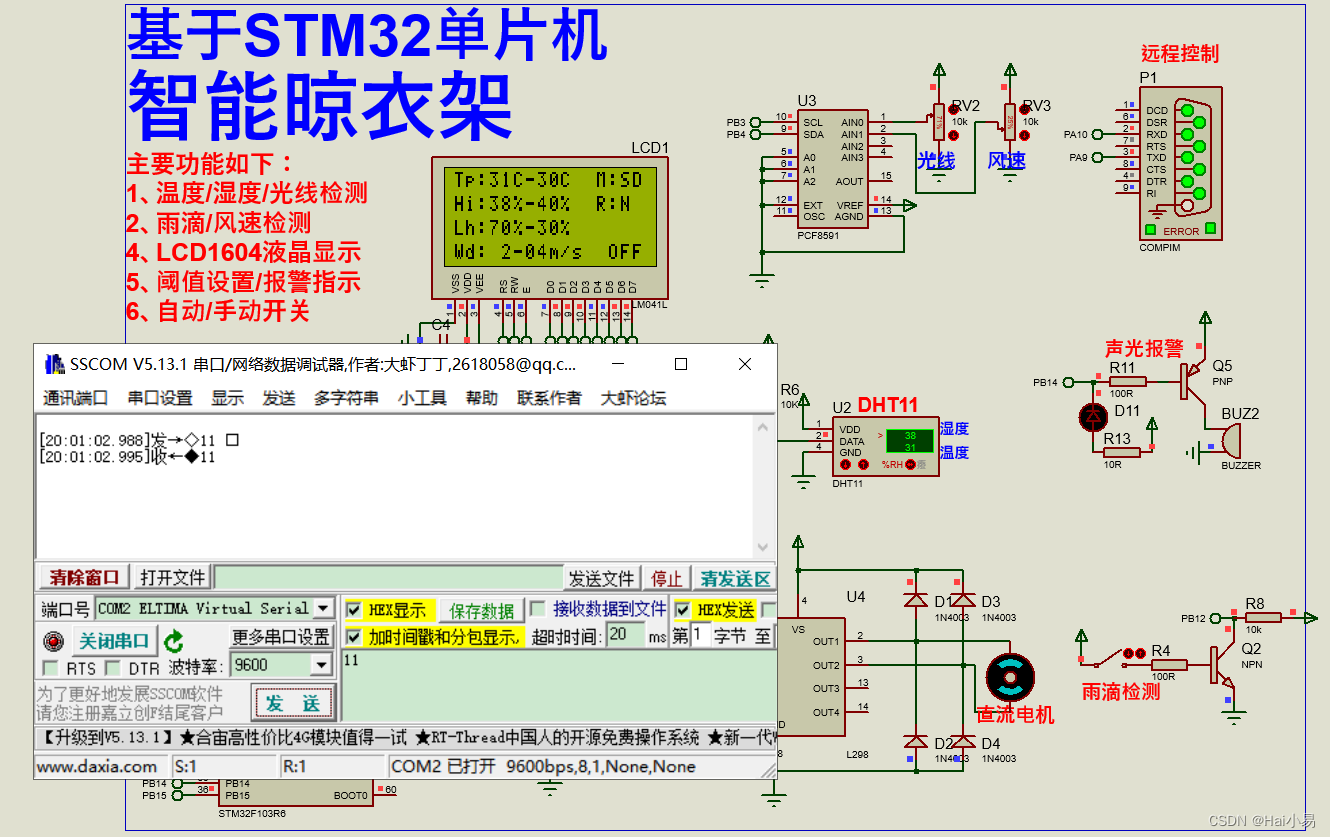Click the 打开文件 button
The image size is (1330, 837).
point(172,577)
